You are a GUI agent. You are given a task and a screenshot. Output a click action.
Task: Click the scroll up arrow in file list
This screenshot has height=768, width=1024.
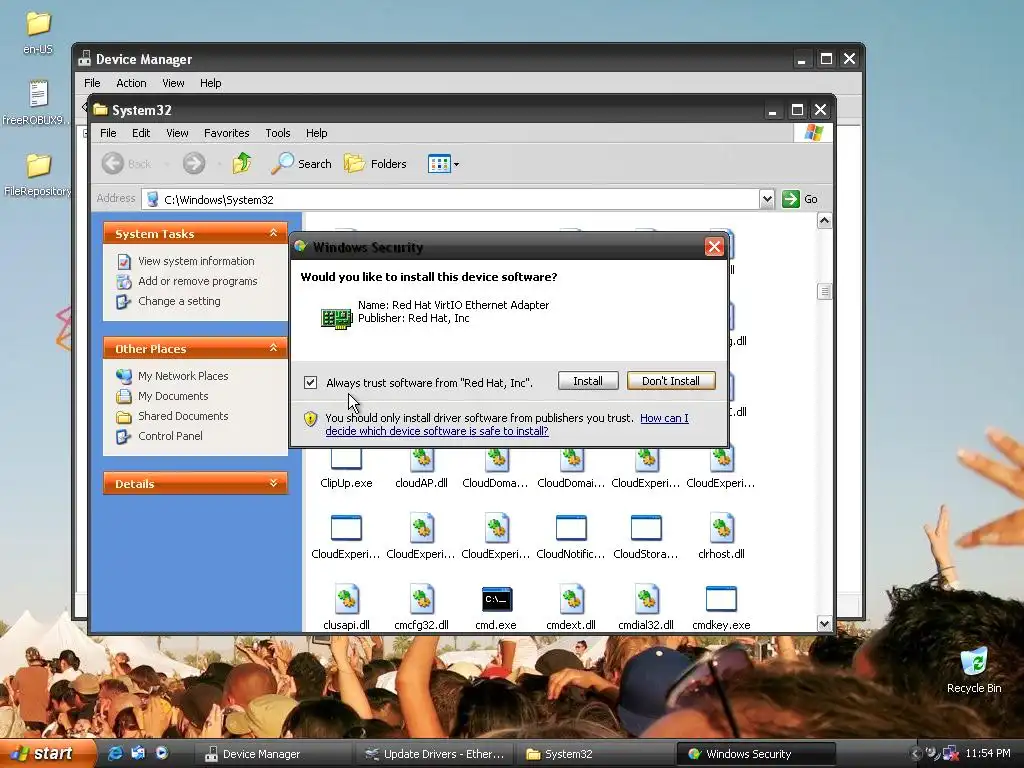click(x=824, y=221)
